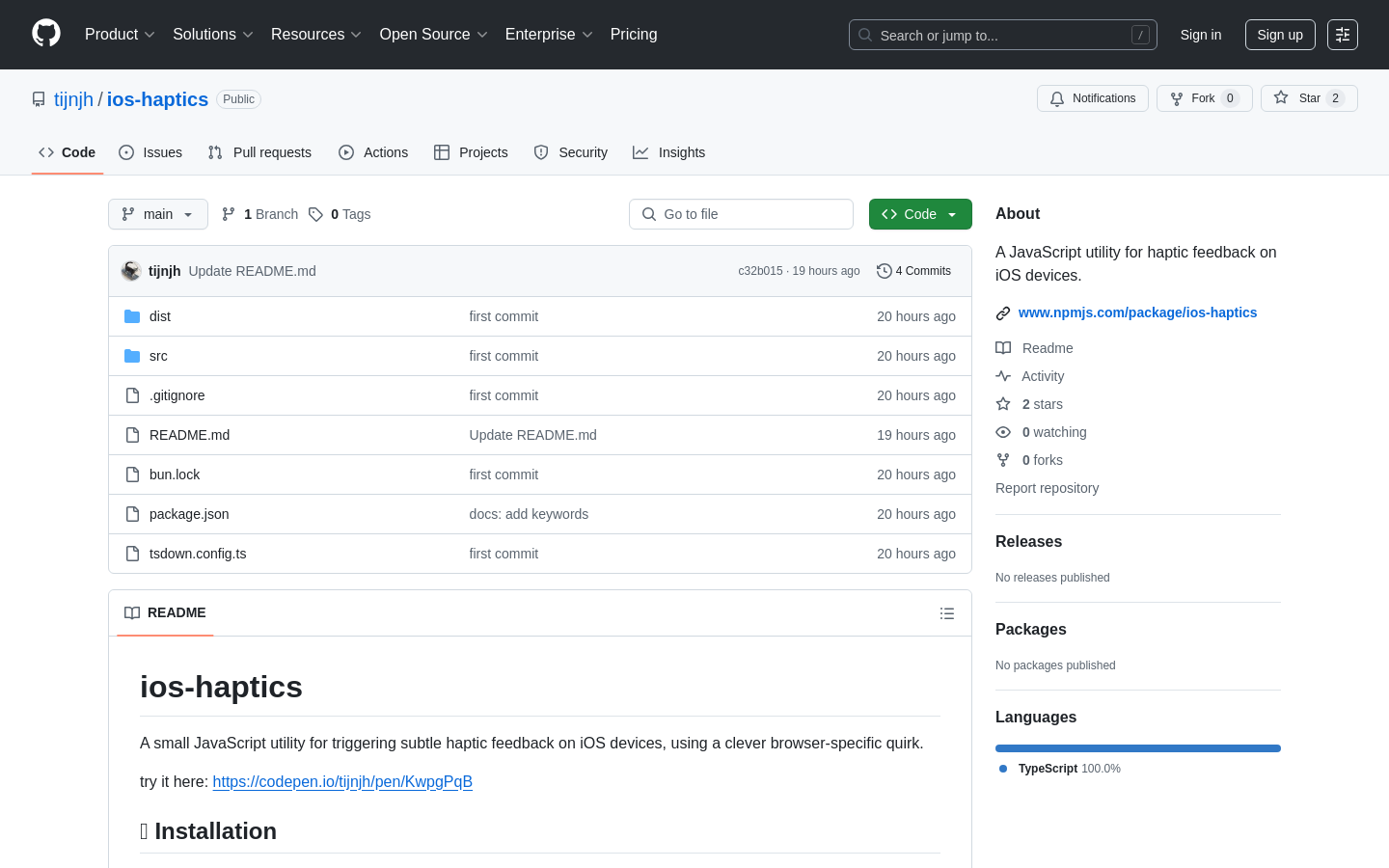
Task: Click the pulse icon next to Activity
Action: tap(1003, 376)
